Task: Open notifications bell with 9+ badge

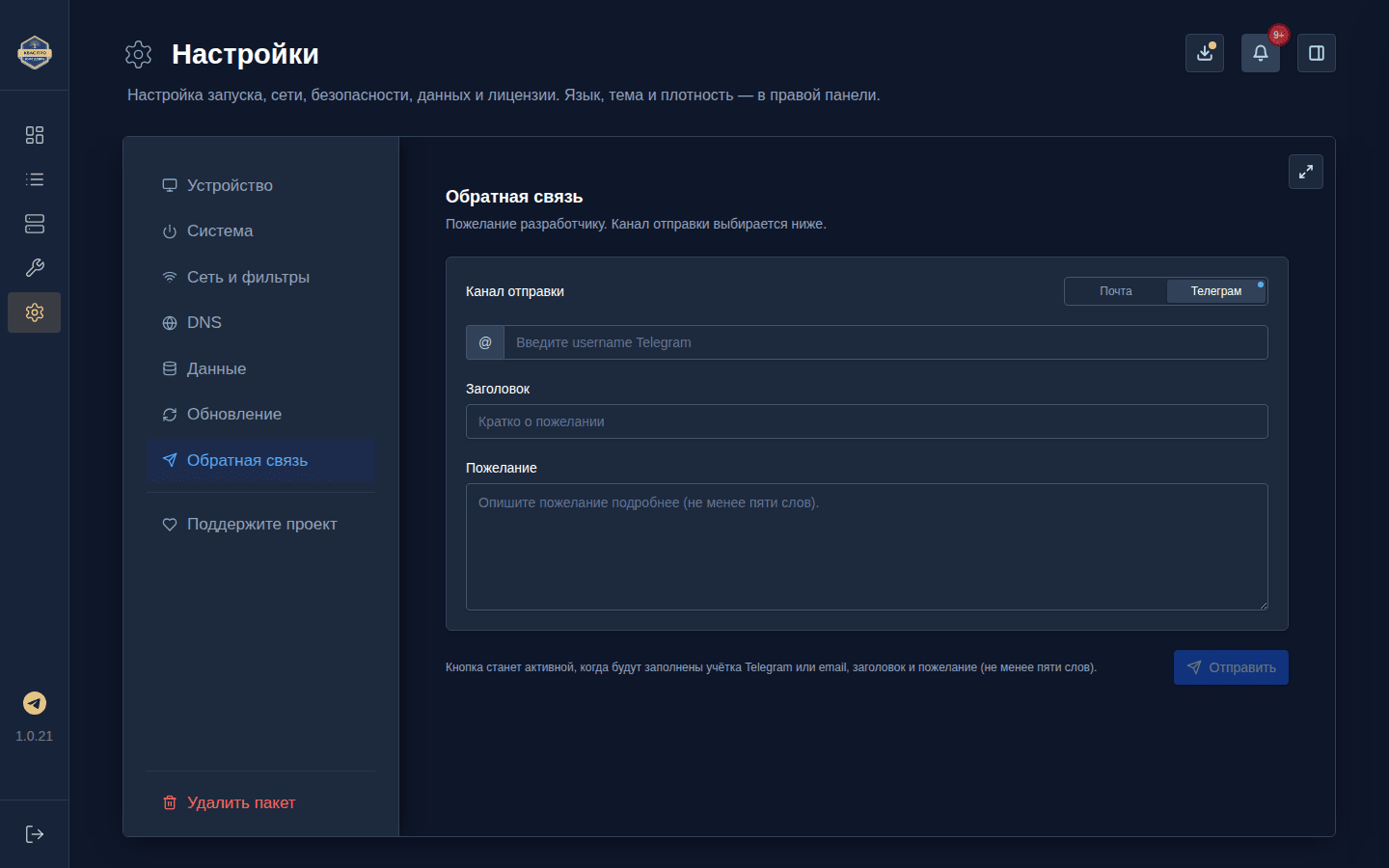Action: pos(1261,53)
